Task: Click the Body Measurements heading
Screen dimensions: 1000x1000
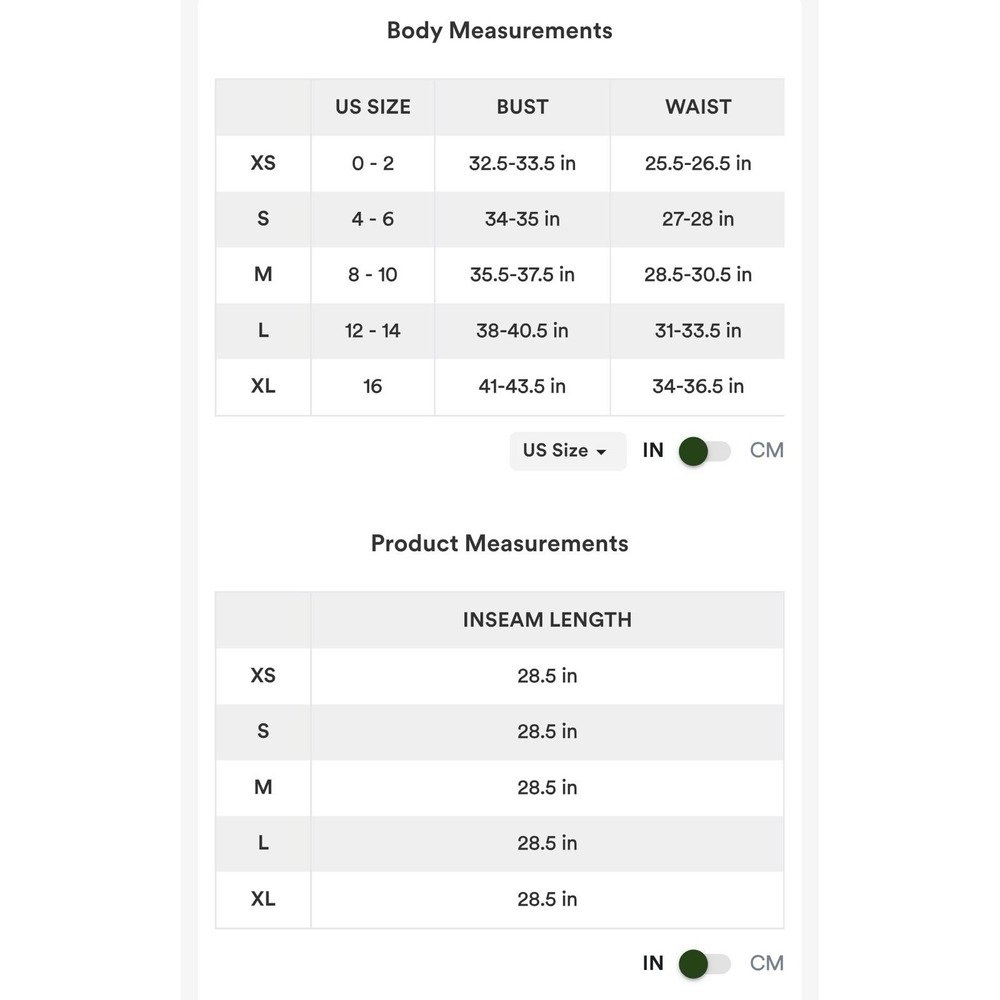Action: tap(500, 31)
